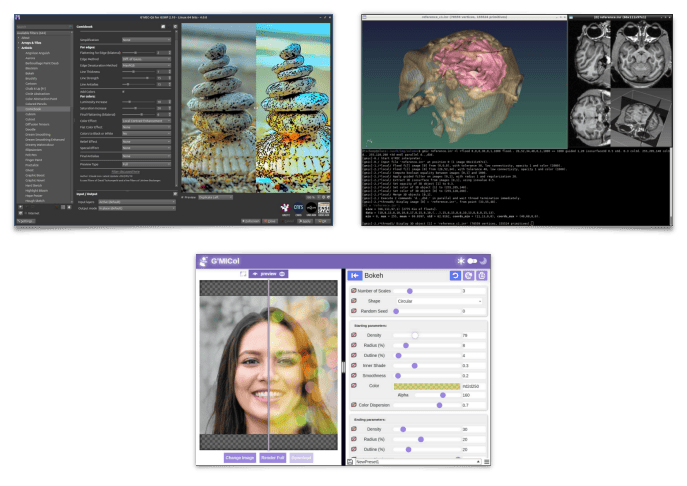
Task: Open the Relief Effect dropdown
Action: pos(146,142)
